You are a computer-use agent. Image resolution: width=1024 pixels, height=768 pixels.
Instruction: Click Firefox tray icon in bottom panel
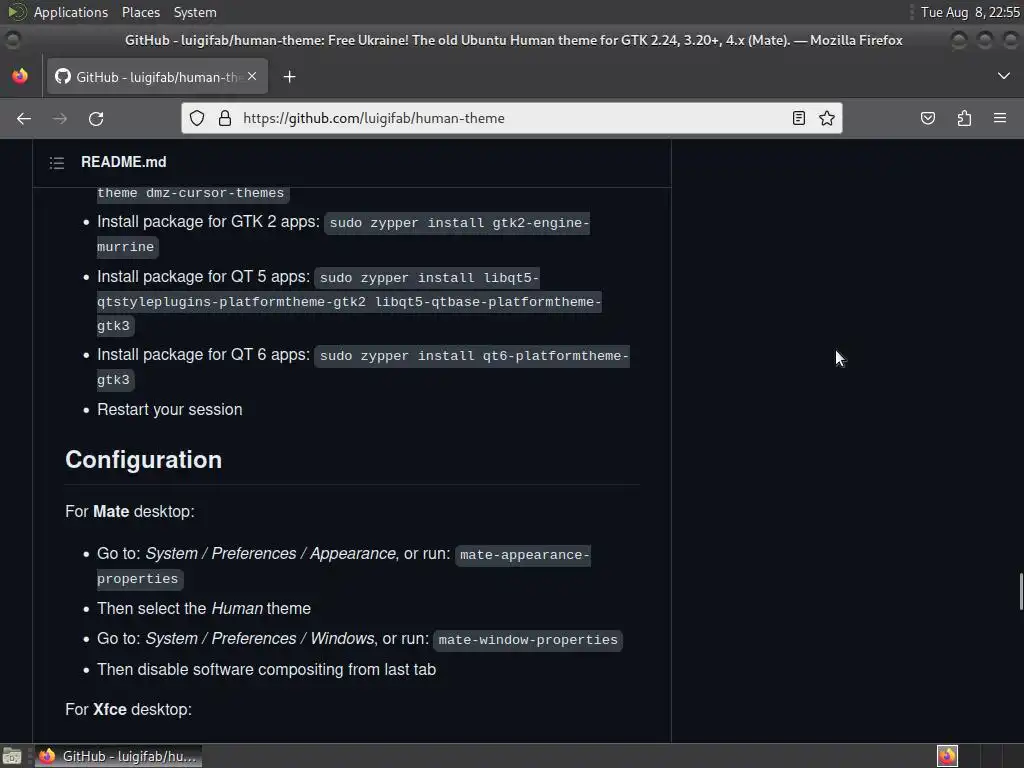[947, 756]
